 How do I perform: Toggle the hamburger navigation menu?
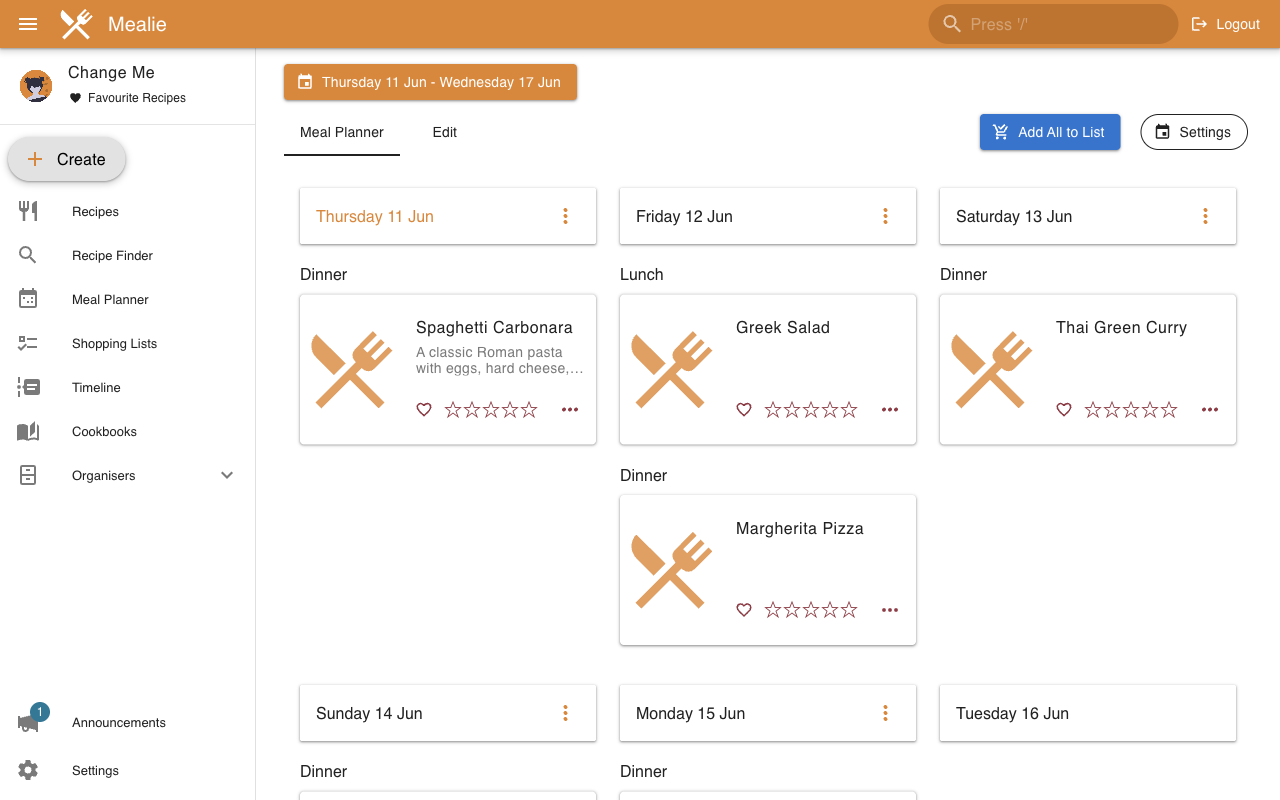28,24
